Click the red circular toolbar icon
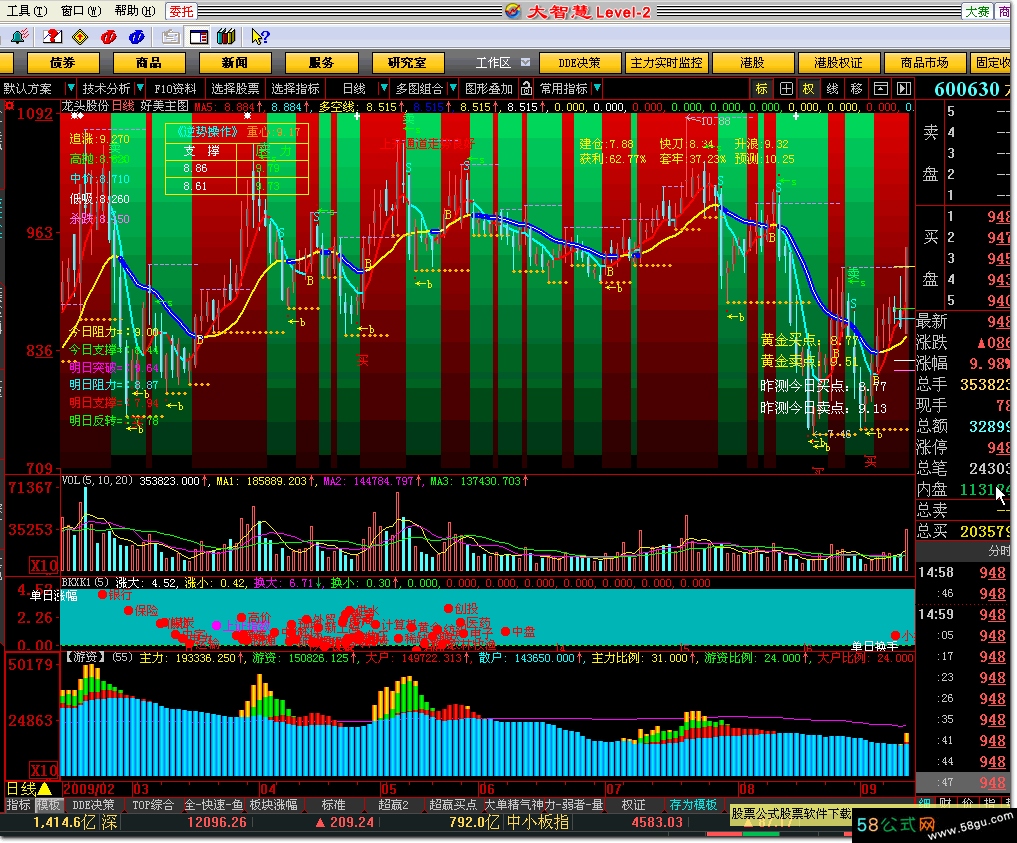 click(108, 37)
